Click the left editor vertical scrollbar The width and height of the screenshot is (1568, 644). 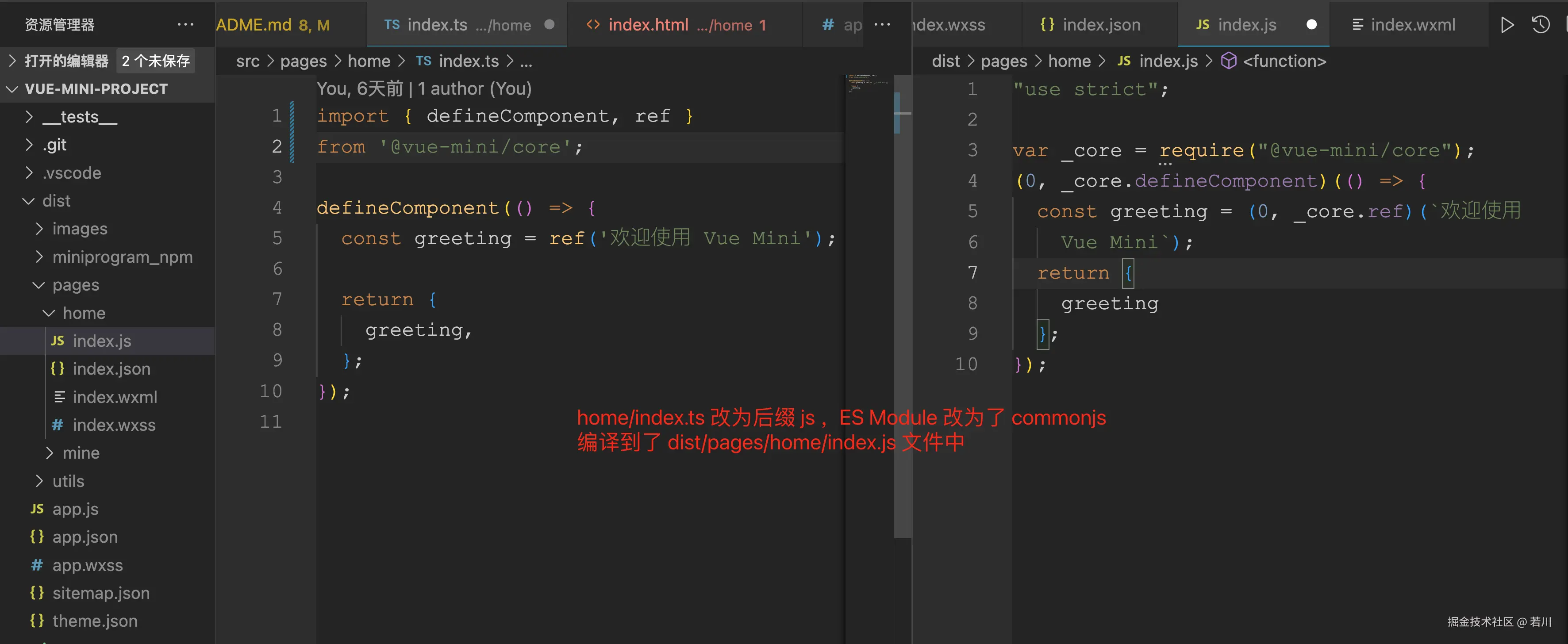(x=902, y=304)
